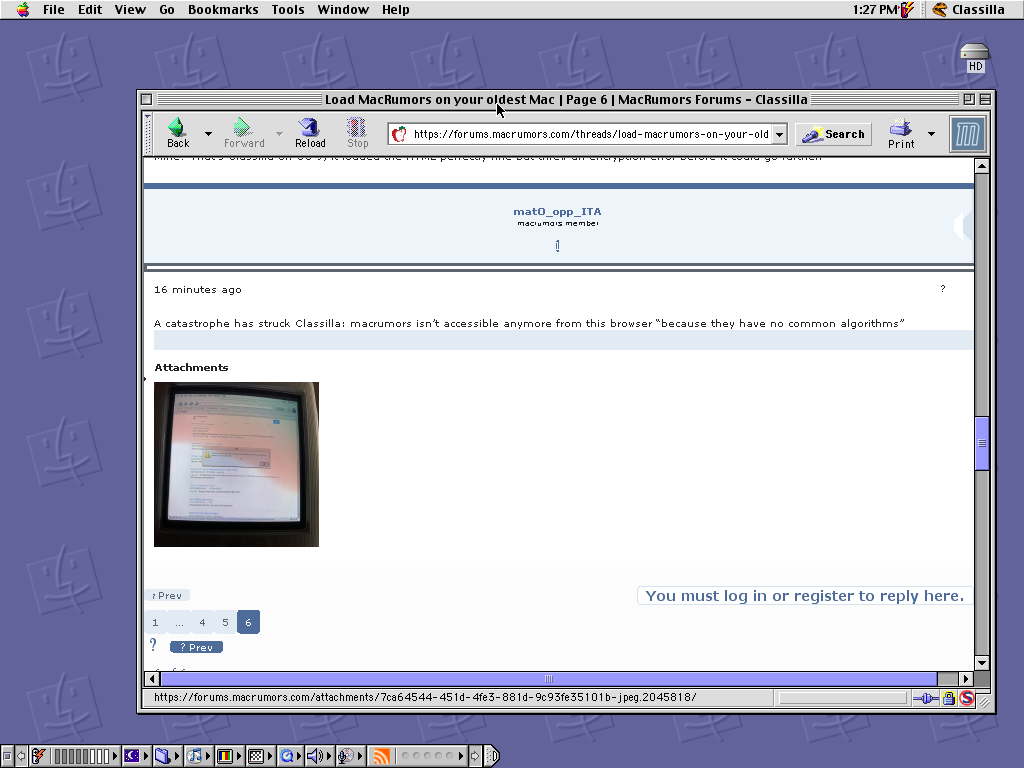Screen dimensions: 1024x768
Task: Open the Help menu
Action: tap(396, 10)
